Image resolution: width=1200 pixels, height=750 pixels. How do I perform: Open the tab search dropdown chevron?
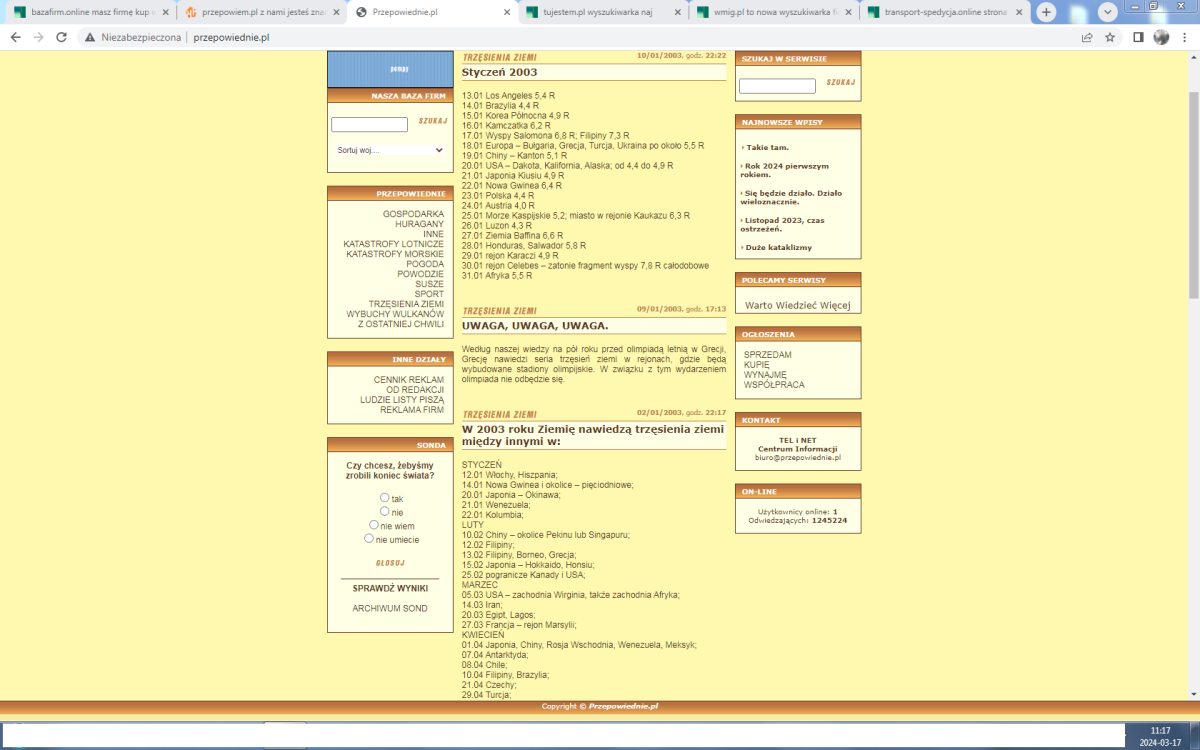[x=1108, y=12]
